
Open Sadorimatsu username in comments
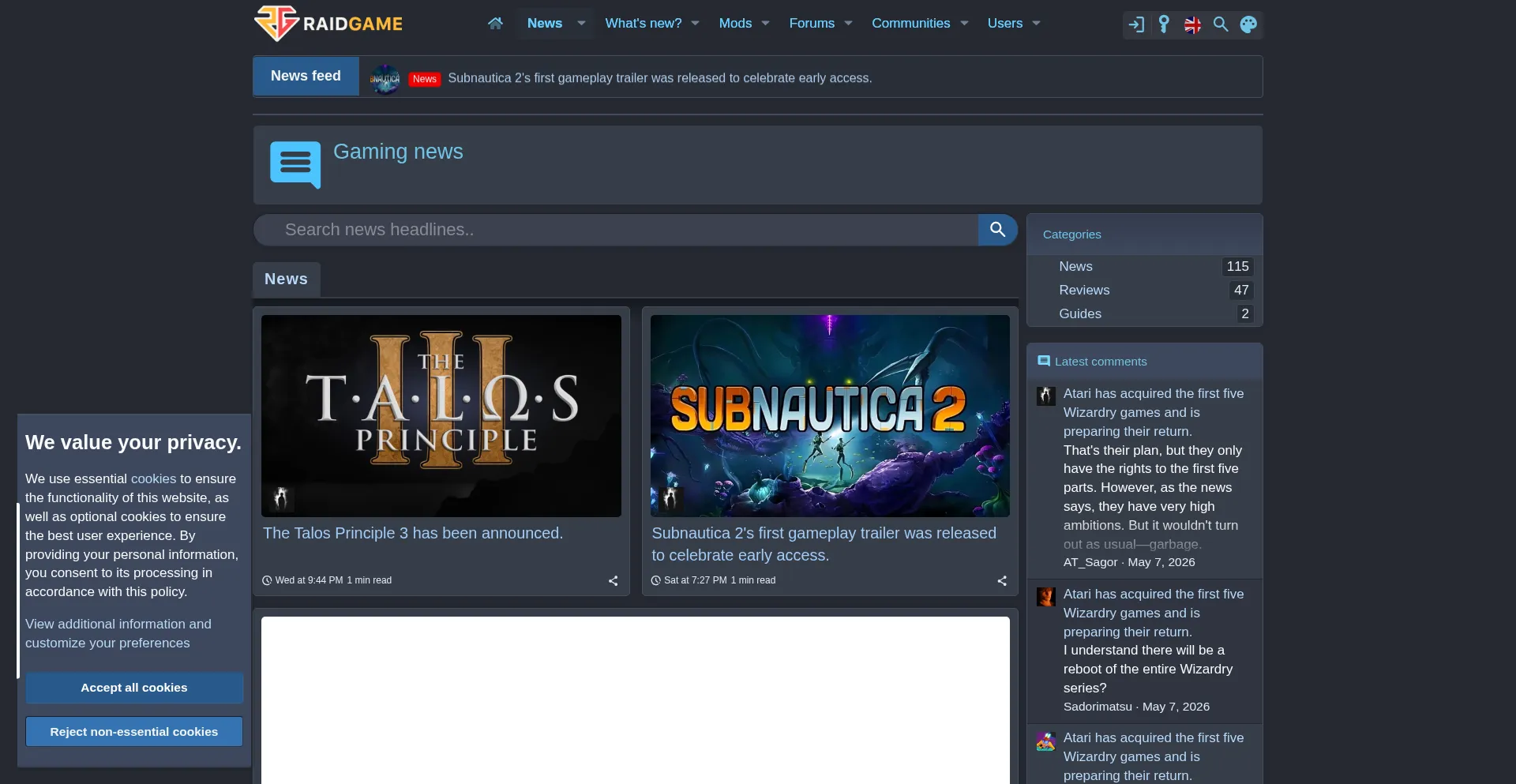coord(1098,707)
